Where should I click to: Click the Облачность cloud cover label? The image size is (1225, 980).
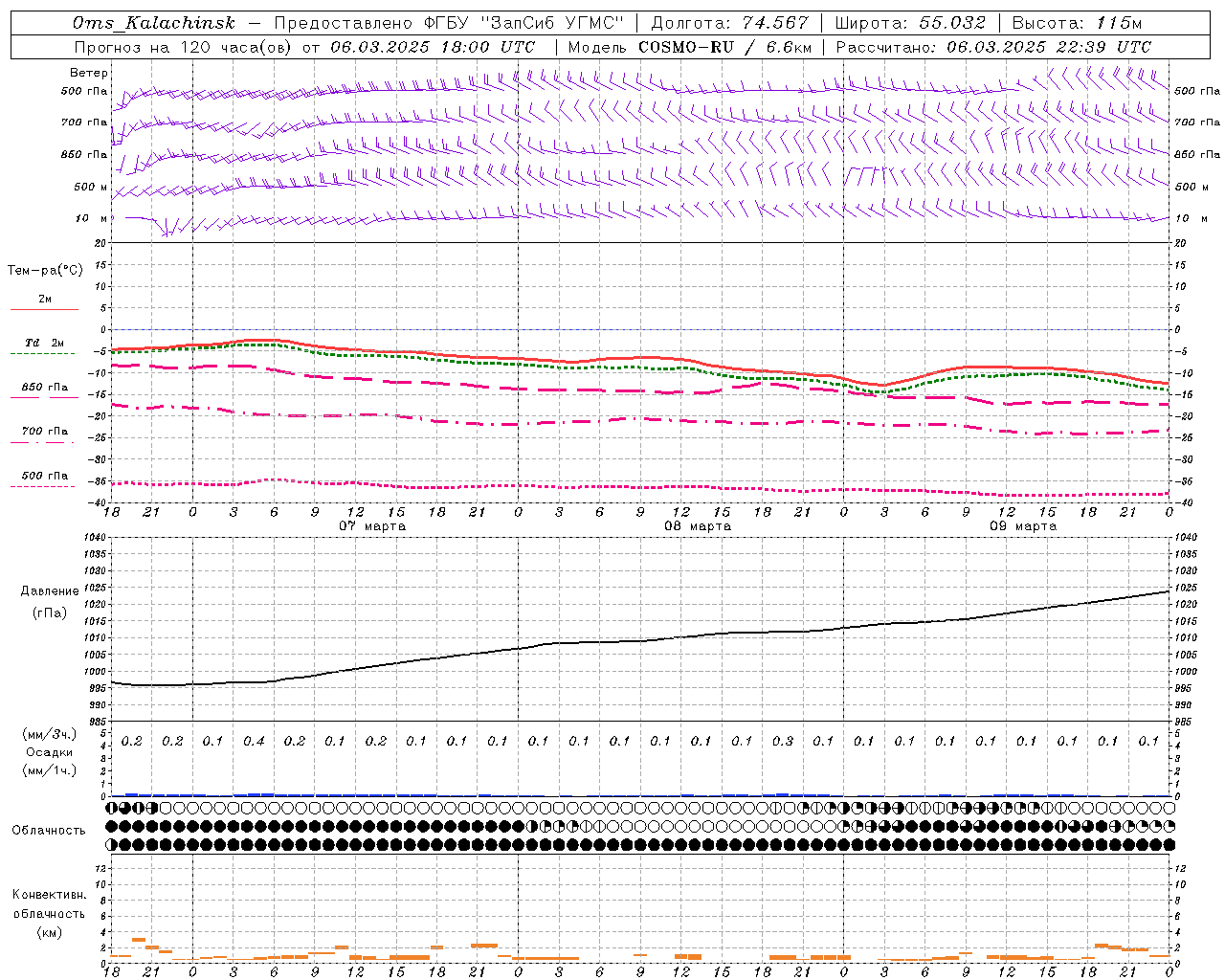pyautogui.click(x=49, y=831)
